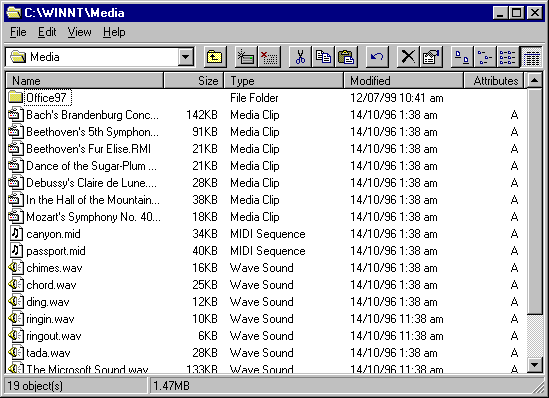
Task: Select the tada.wav speaker icon
Action: click(x=16, y=352)
